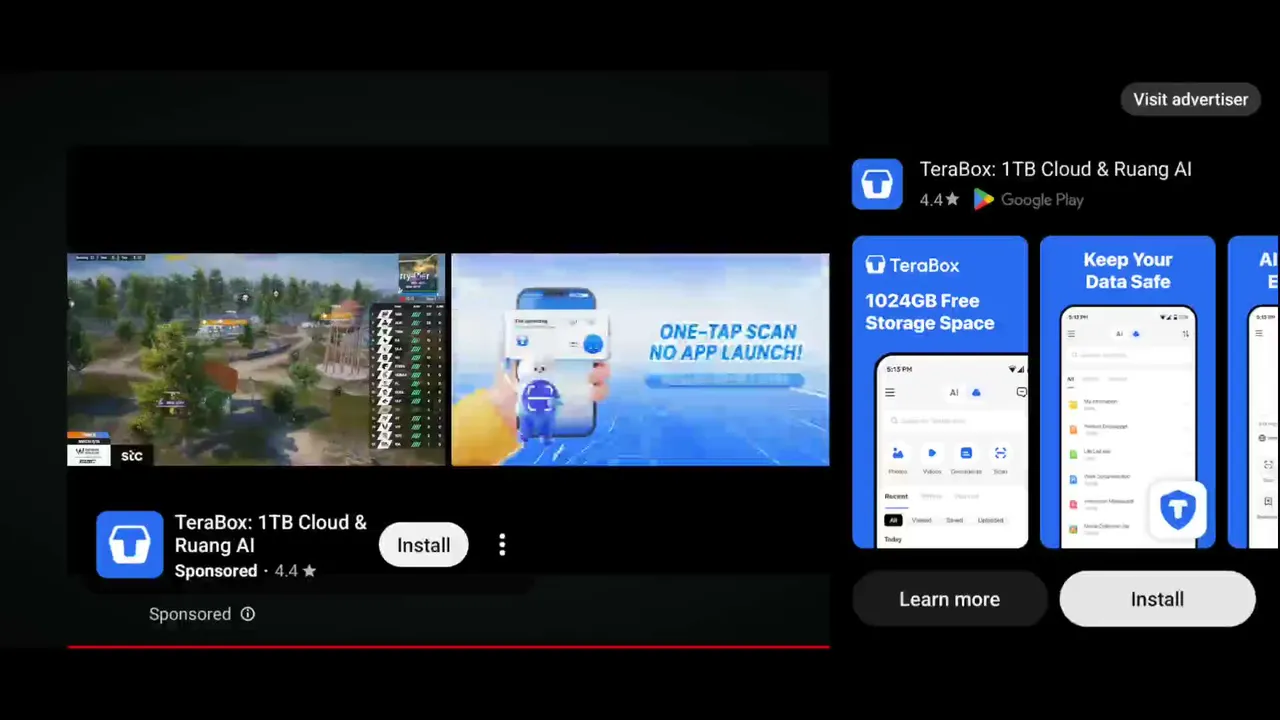Tap the game footage video panel
1280x720 pixels.
click(256, 359)
